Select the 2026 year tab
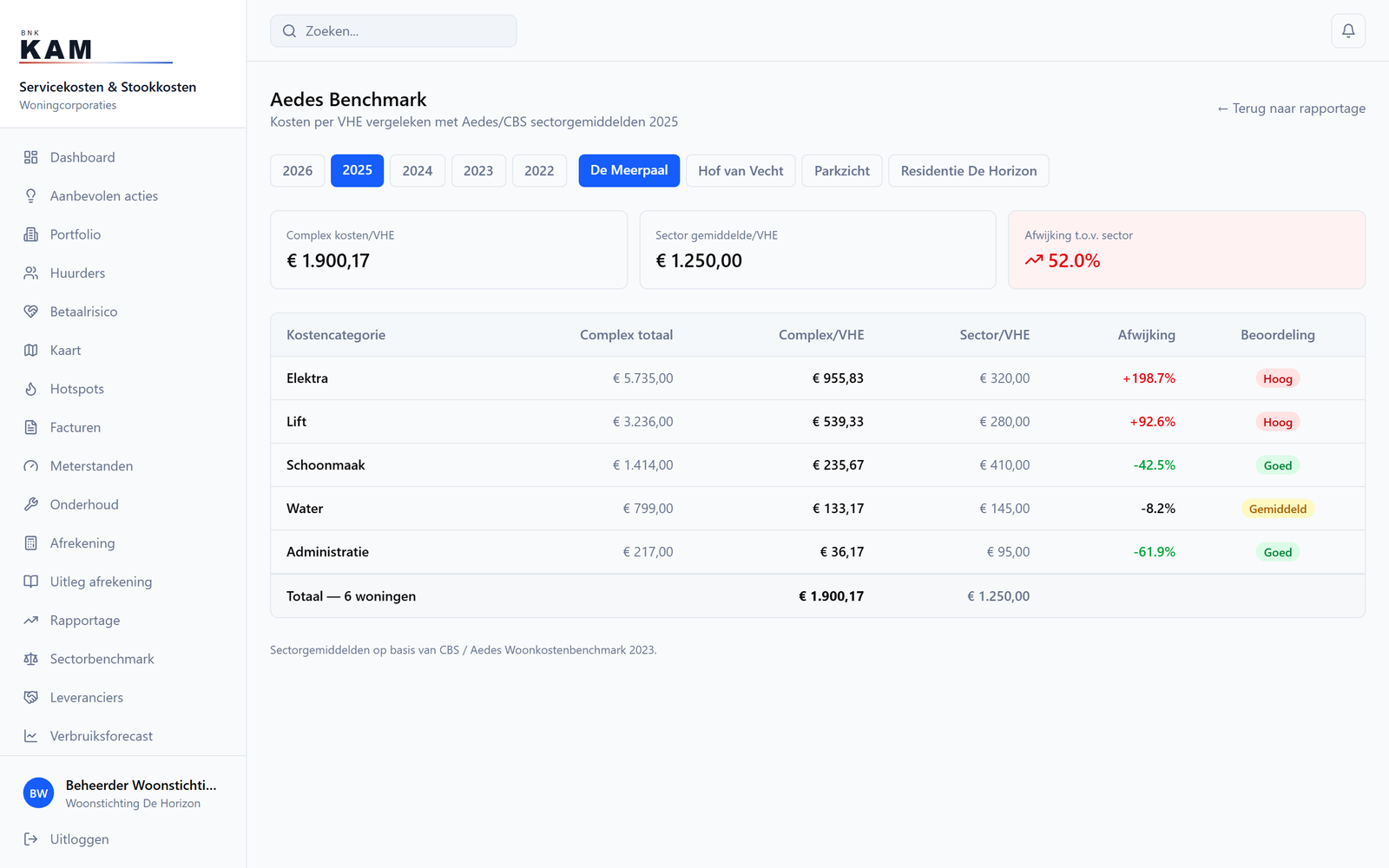Image resolution: width=1389 pixels, height=868 pixels. click(298, 171)
